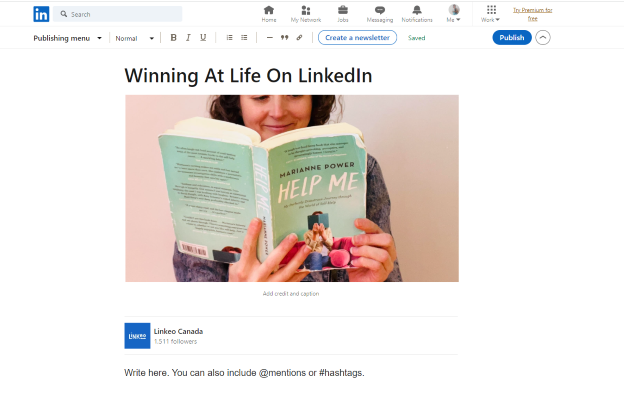624x419 pixels.
Task: Open the Jobs section
Action: click(343, 14)
